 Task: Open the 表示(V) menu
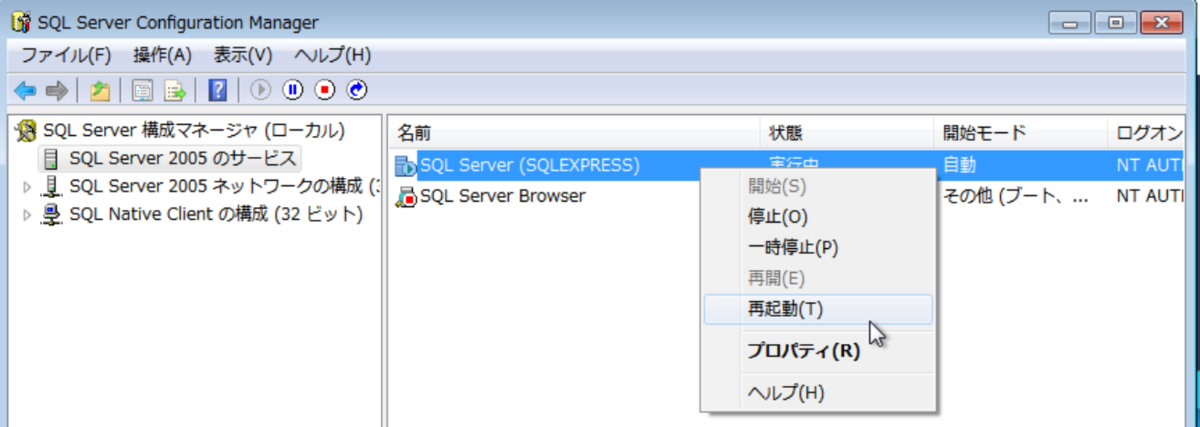[242, 55]
